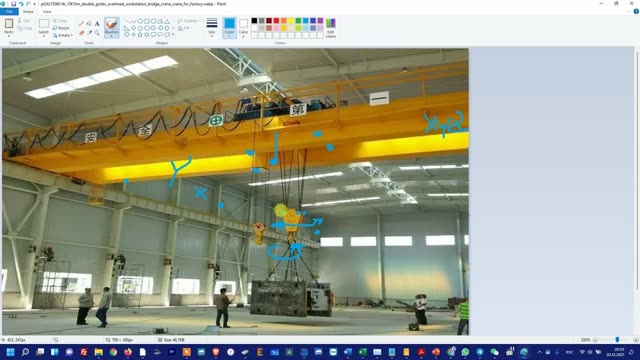Click the crane photo on the canvas
The height and width of the screenshot is (360, 640).
(236, 191)
